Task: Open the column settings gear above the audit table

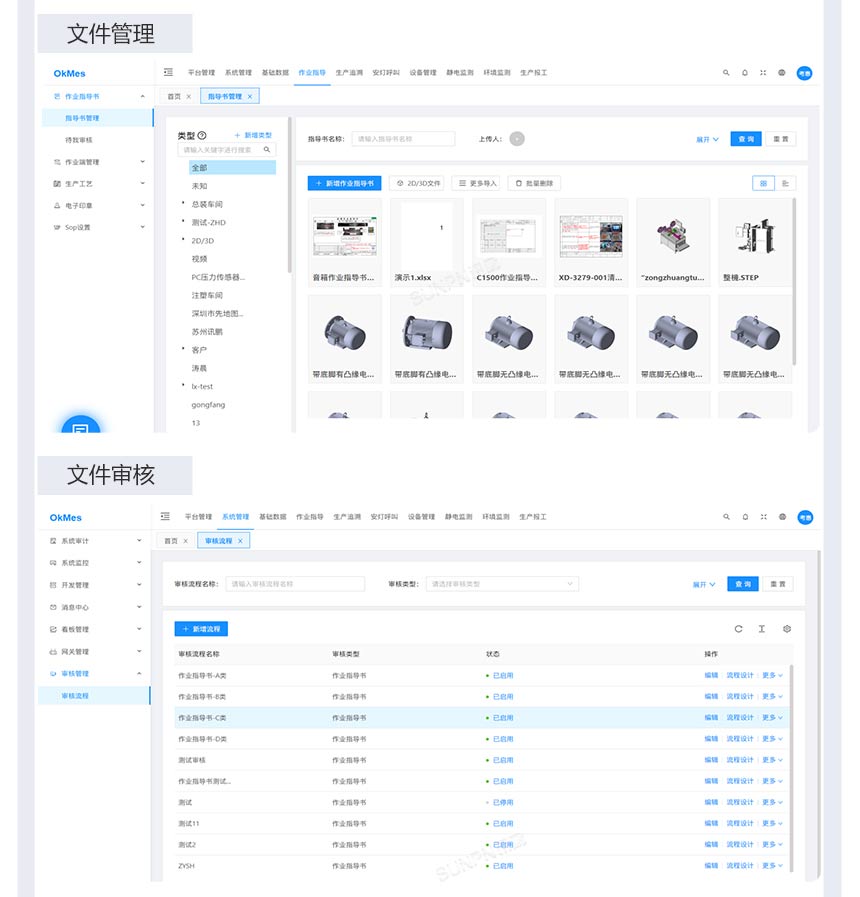Action: 787,629
